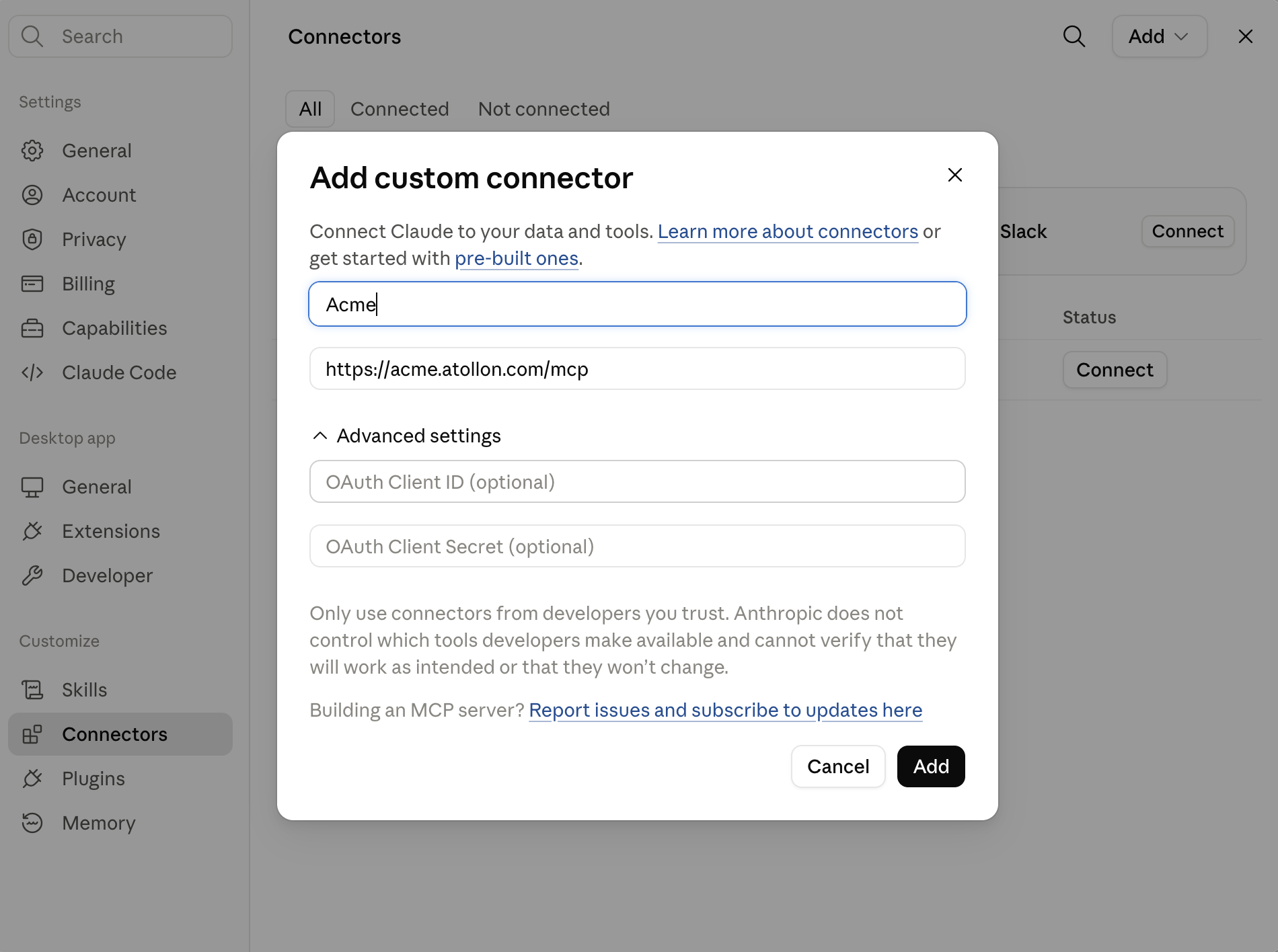This screenshot has width=1278, height=952.
Task: Select the Billing card icon
Action: pos(32,284)
